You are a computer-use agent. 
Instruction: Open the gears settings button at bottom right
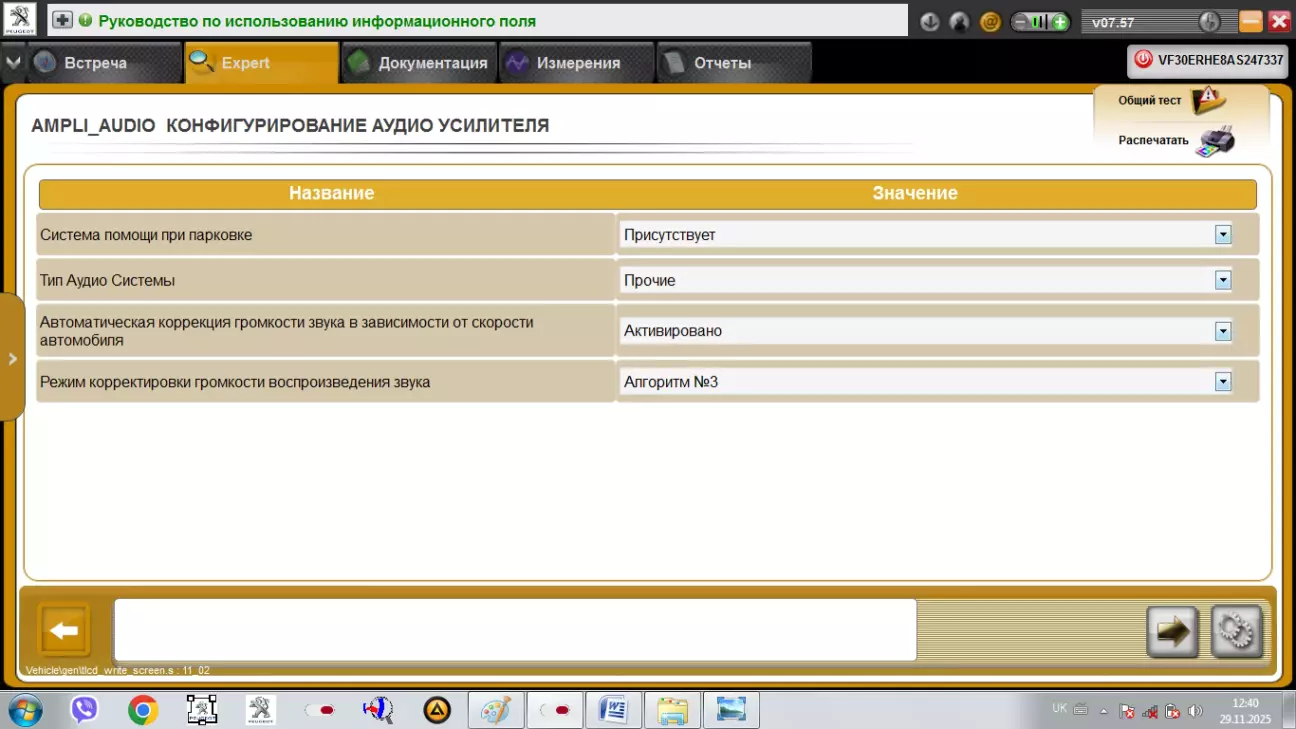click(x=1236, y=631)
